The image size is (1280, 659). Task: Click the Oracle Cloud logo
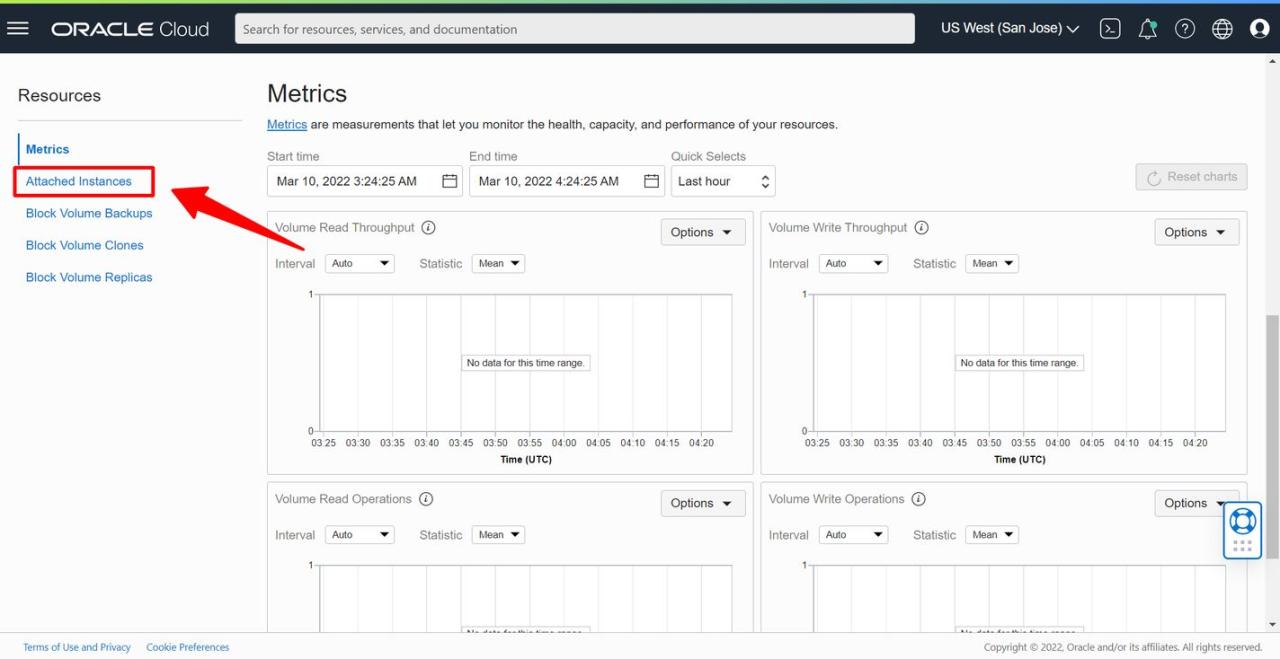click(130, 29)
